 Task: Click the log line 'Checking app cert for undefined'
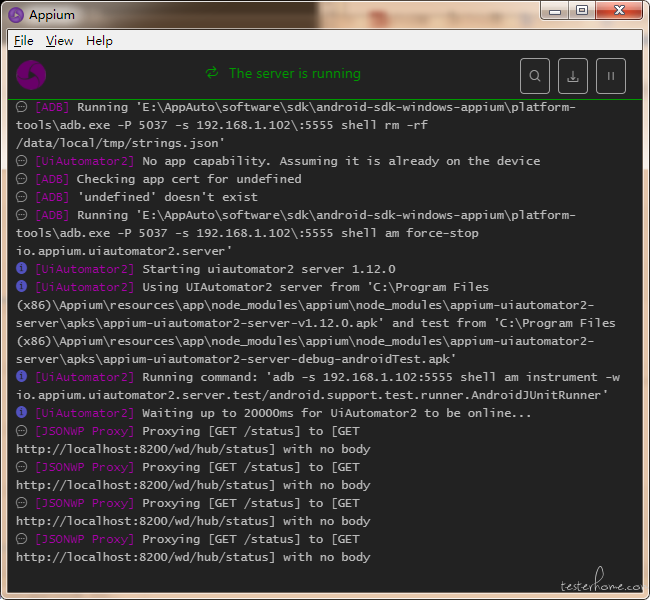pyautogui.click(x=189, y=179)
